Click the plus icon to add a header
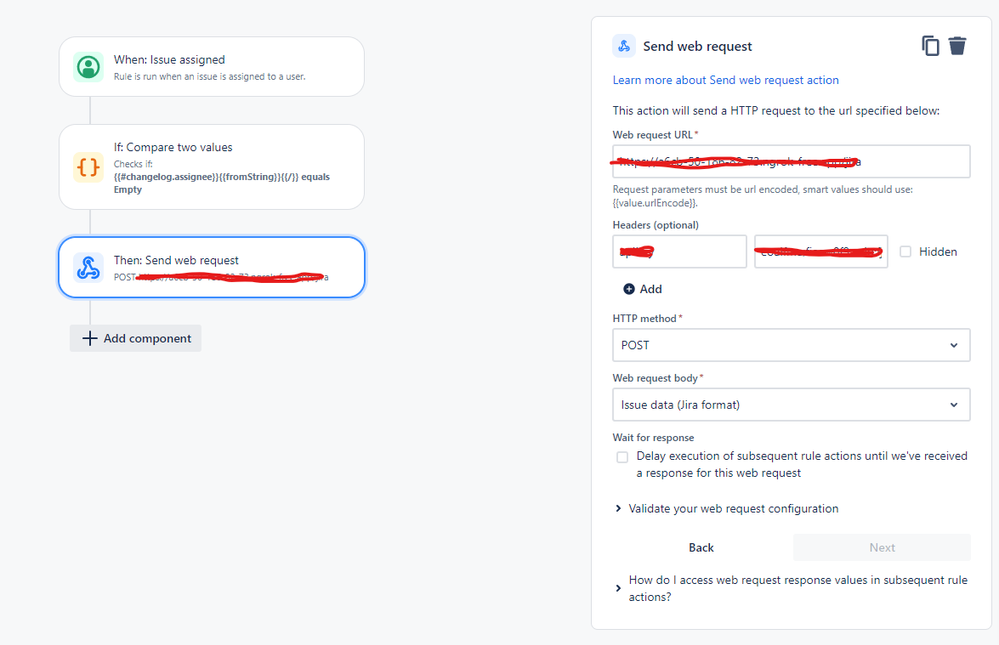The width and height of the screenshot is (999, 645). [x=629, y=289]
